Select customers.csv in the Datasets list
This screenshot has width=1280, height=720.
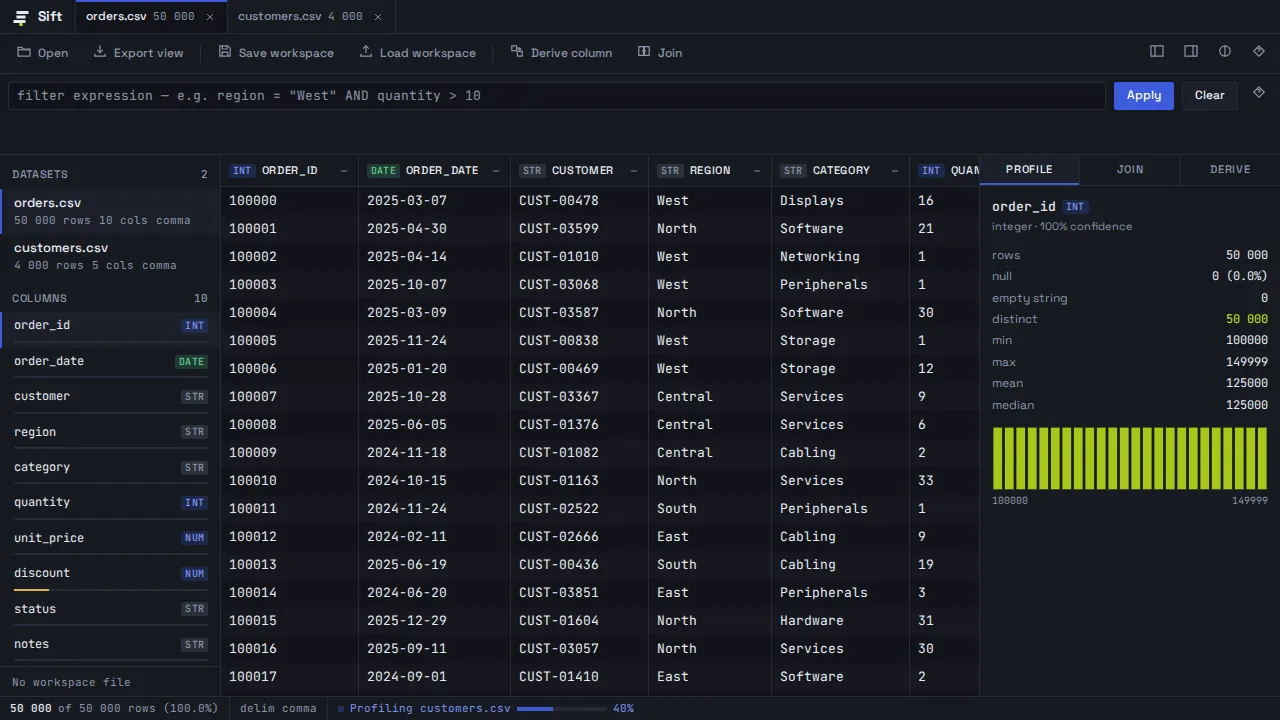[110, 256]
